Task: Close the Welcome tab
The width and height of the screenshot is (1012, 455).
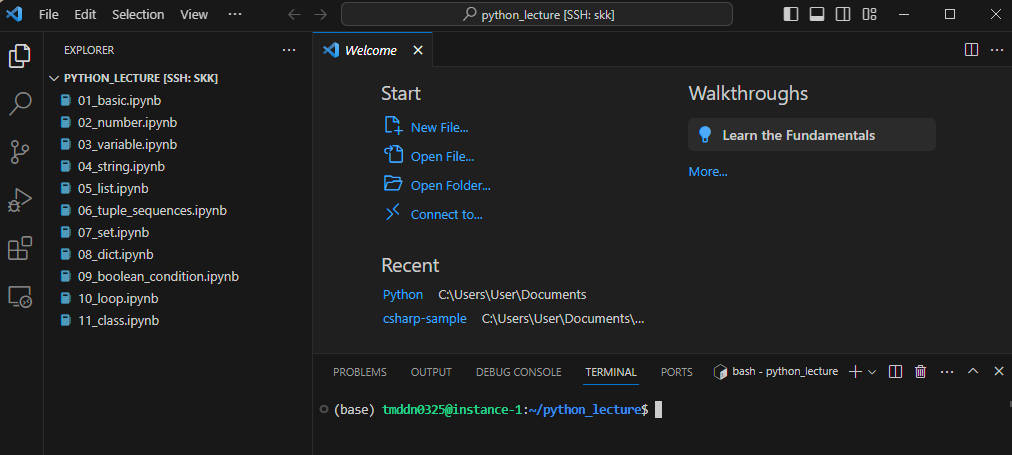Action: pyautogui.click(x=418, y=50)
